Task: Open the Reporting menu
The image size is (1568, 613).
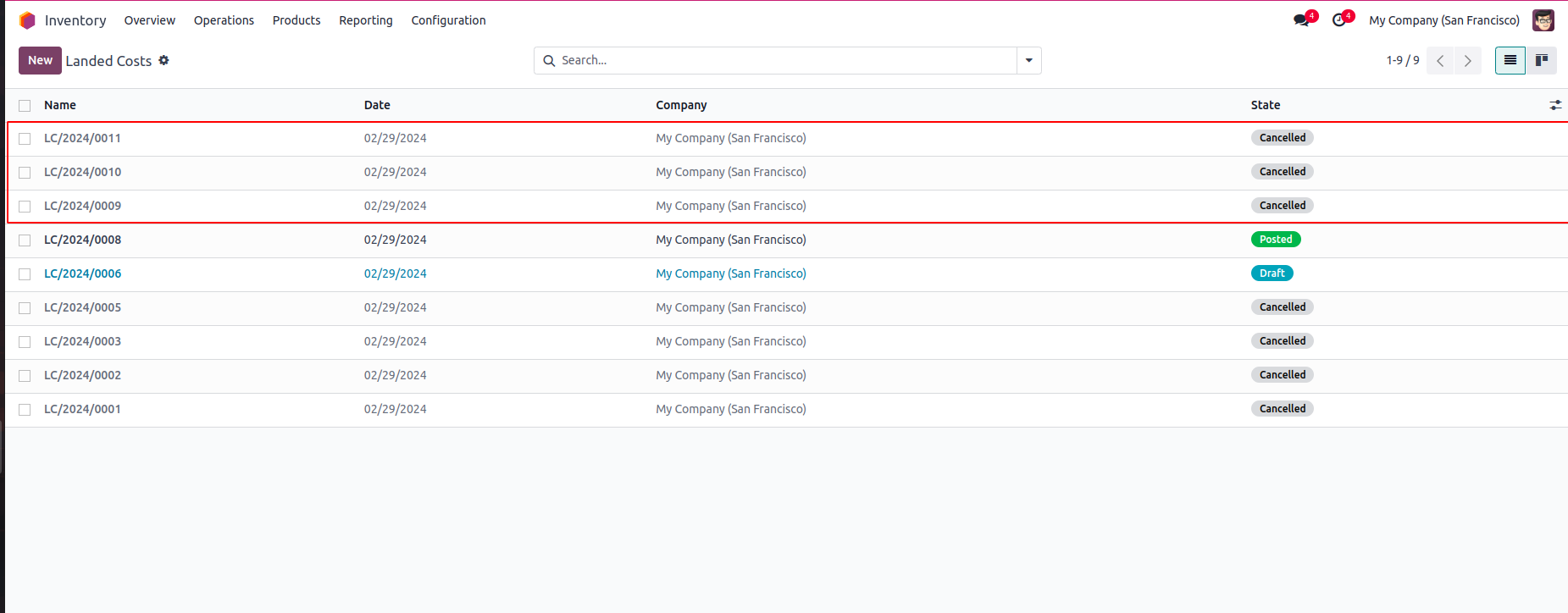Action: pos(365,20)
